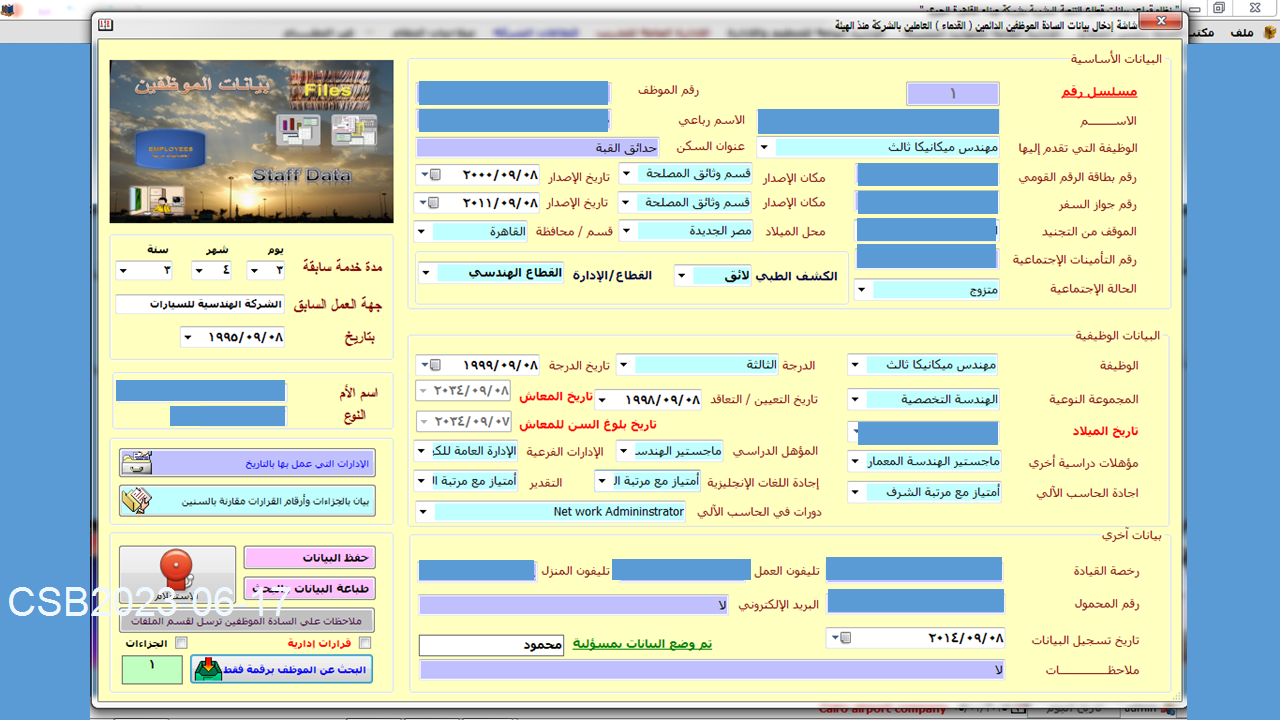Image resolution: width=1280 pixels, height=720 pixels.
Task: Open the ملف menu
Action: [x=1241, y=33]
